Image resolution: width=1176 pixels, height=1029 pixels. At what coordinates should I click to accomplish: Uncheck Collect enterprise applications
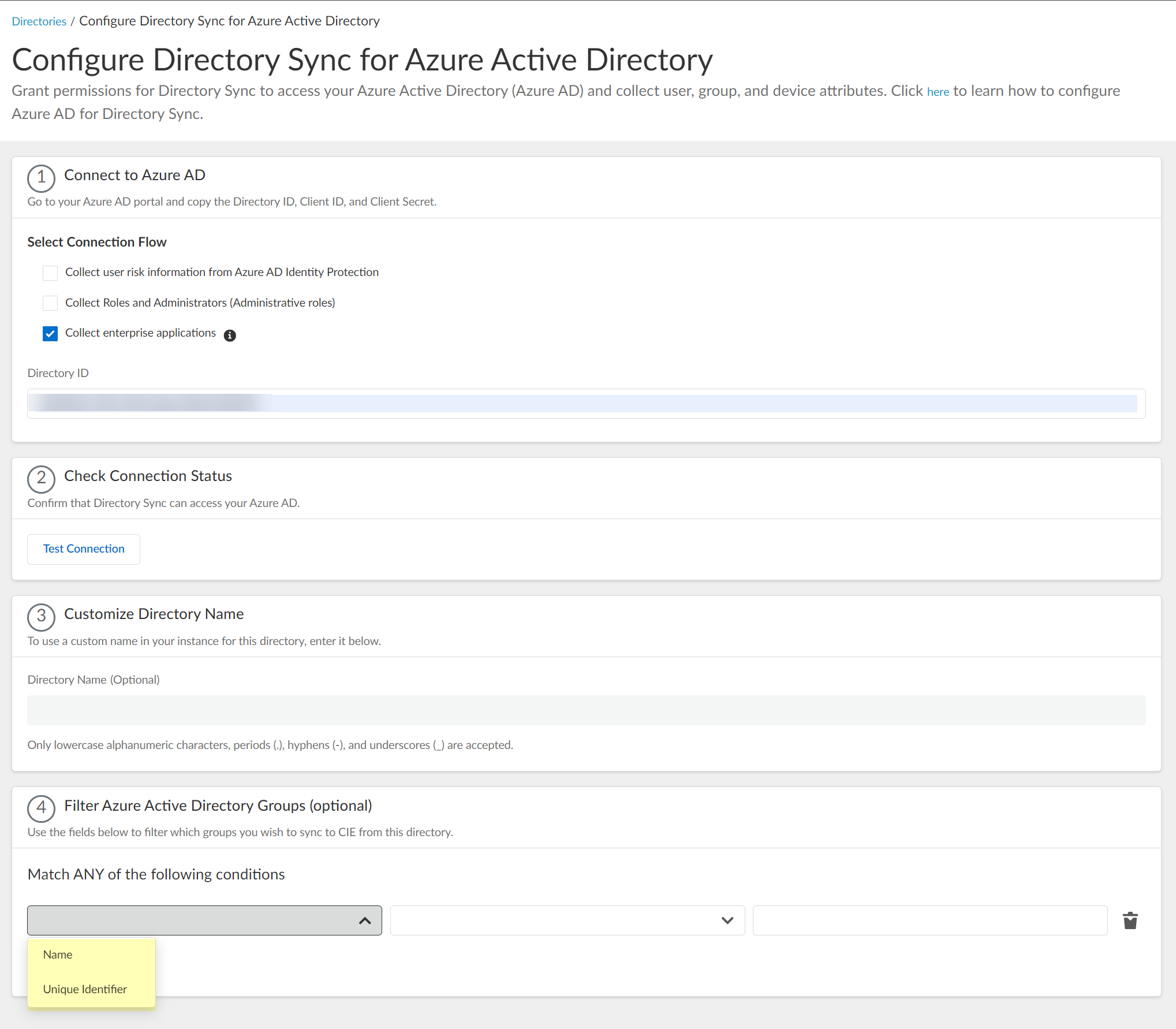coord(50,334)
